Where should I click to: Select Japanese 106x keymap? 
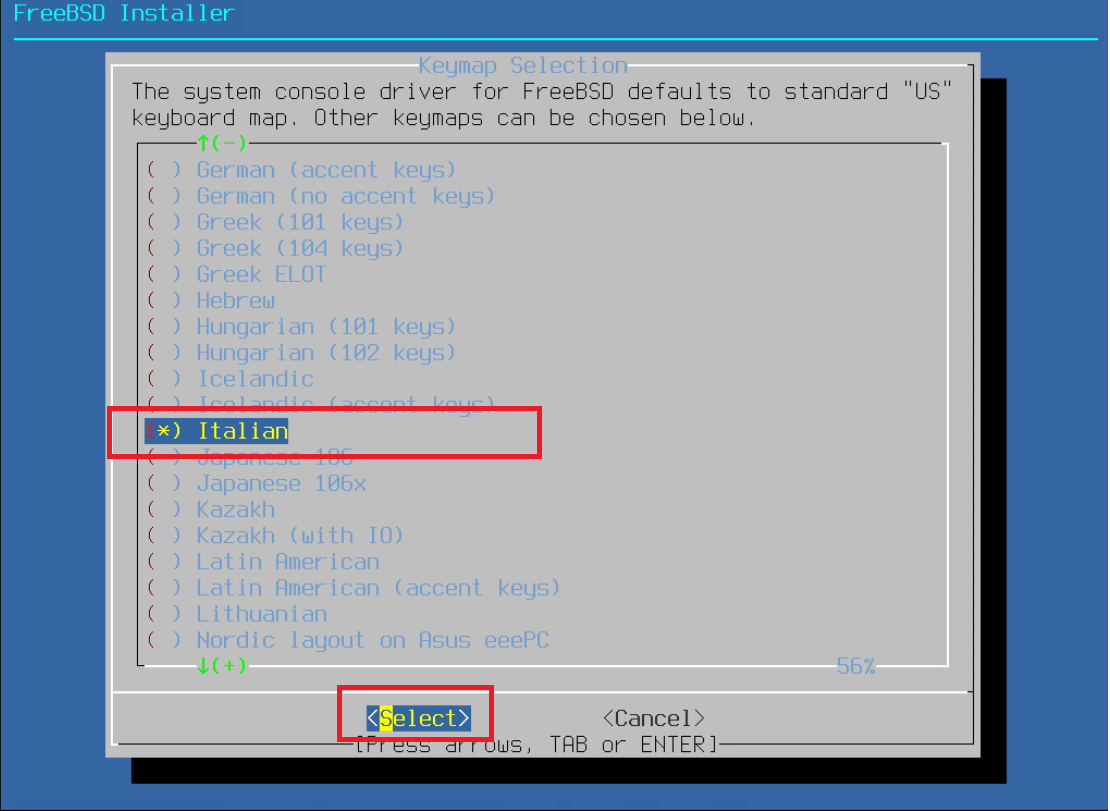[x=256, y=484]
